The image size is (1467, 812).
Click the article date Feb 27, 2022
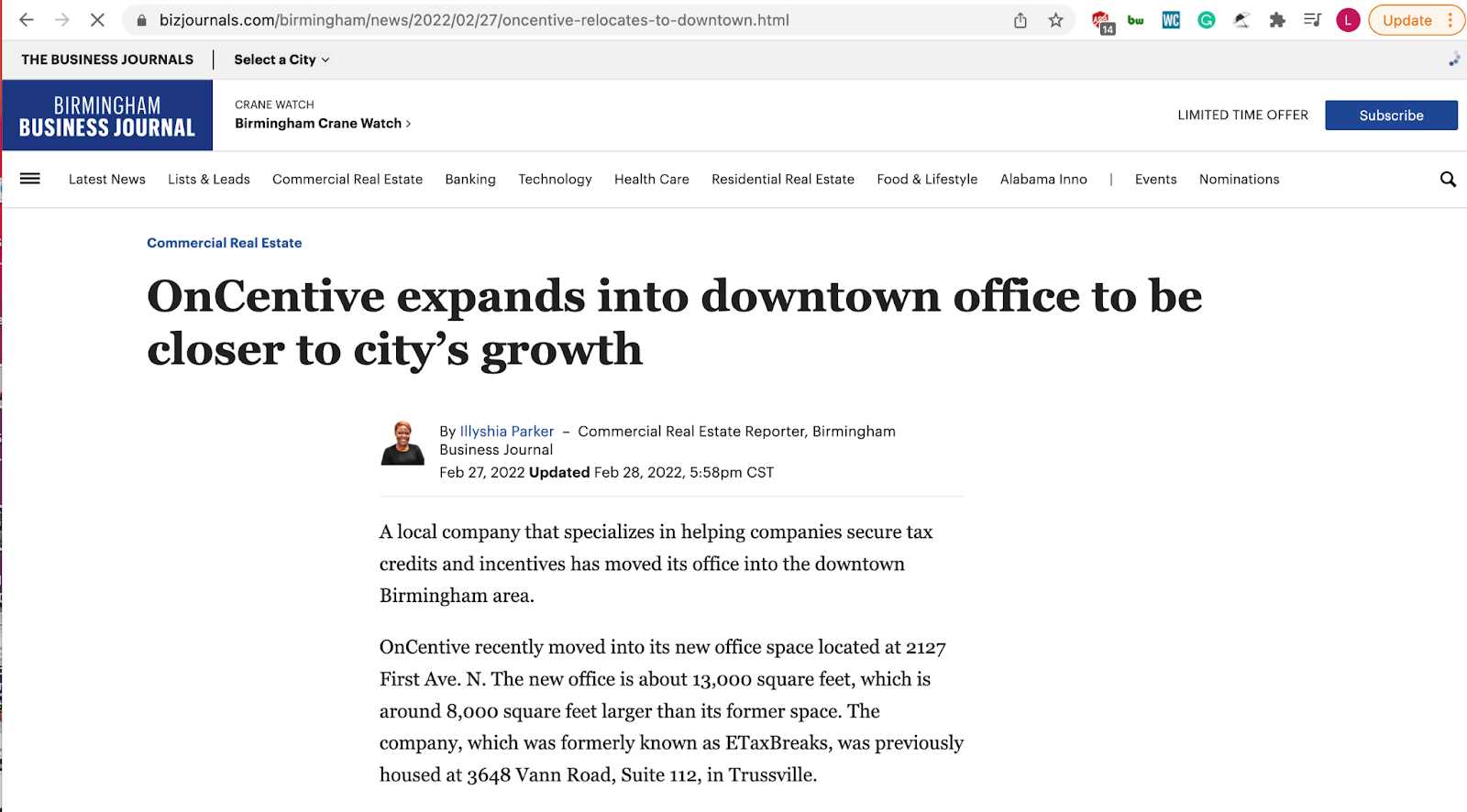click(482, 473)
